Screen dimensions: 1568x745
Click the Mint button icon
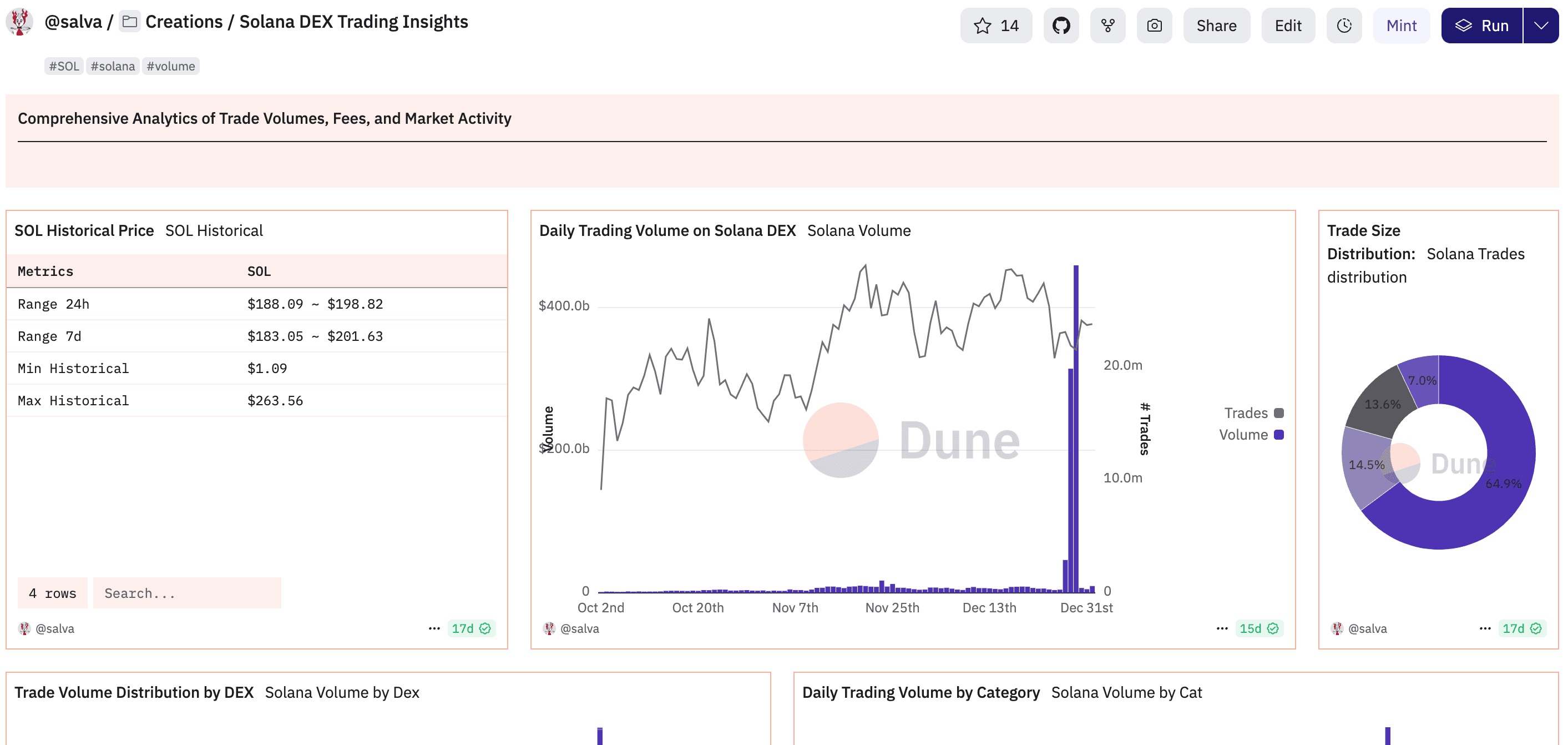pos(1402,26)
